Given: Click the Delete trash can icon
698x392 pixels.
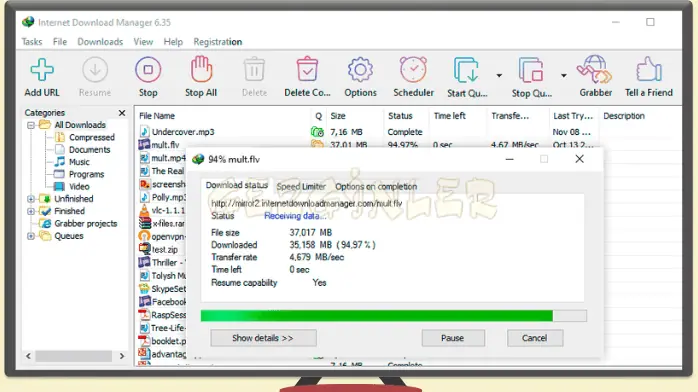Looking at the screenshot, I should 254,69.
